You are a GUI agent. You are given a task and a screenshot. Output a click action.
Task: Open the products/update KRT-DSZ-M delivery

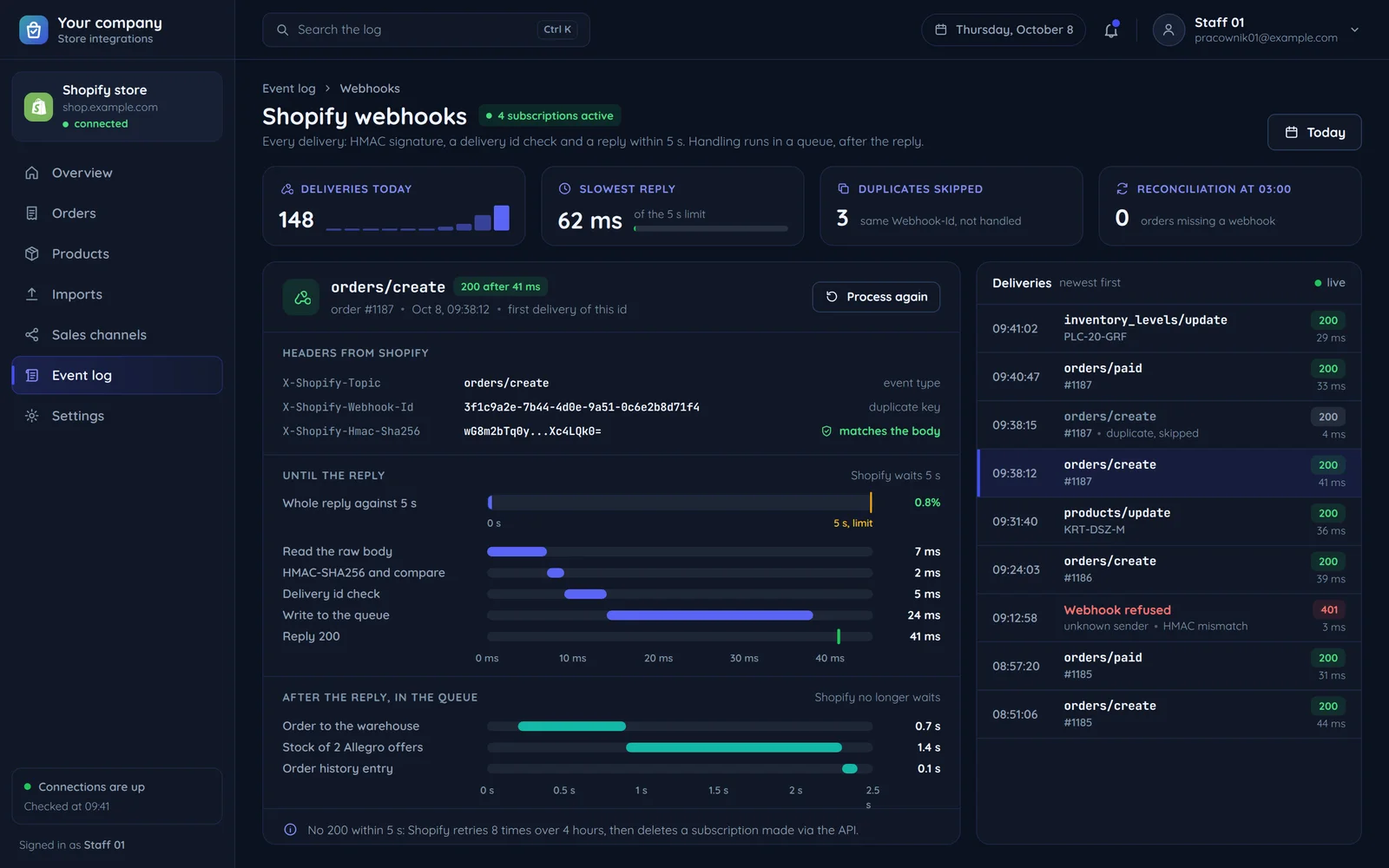(x=1168, y=521)
